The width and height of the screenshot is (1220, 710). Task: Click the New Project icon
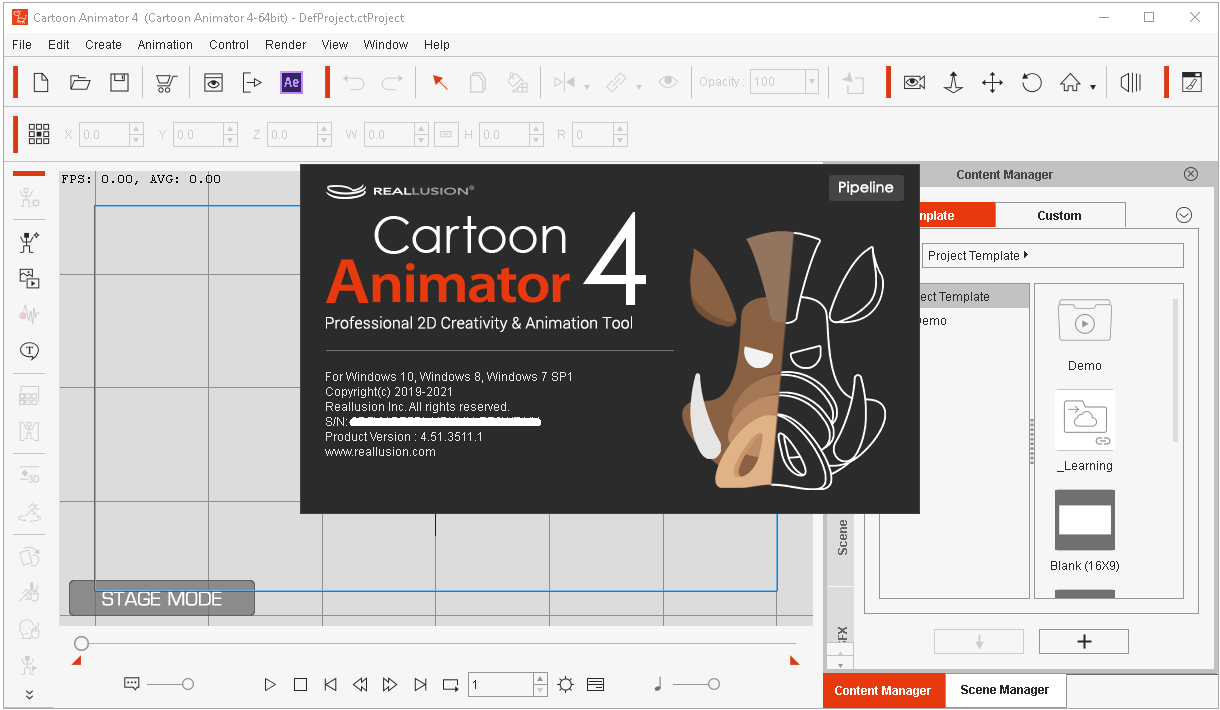tap(41, 83)
